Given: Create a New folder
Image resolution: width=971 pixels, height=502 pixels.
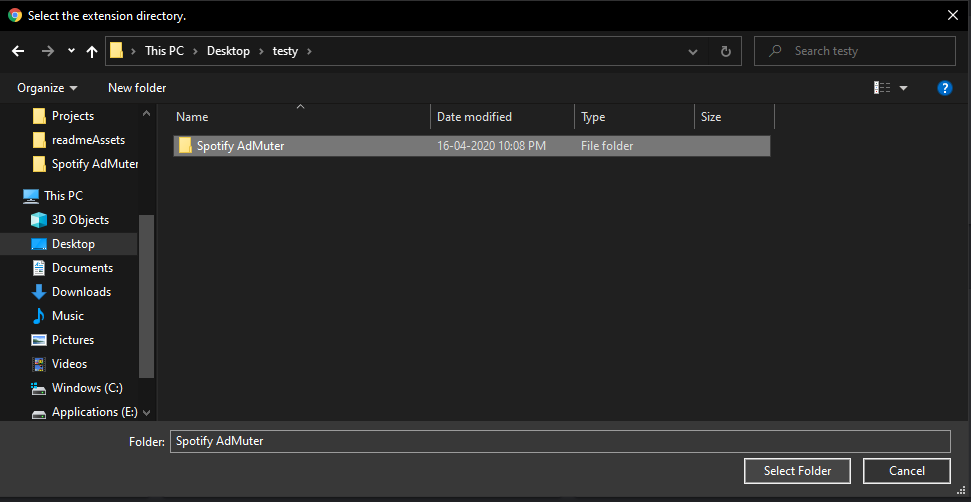Looking at the screenshot, I should (137, 88).
